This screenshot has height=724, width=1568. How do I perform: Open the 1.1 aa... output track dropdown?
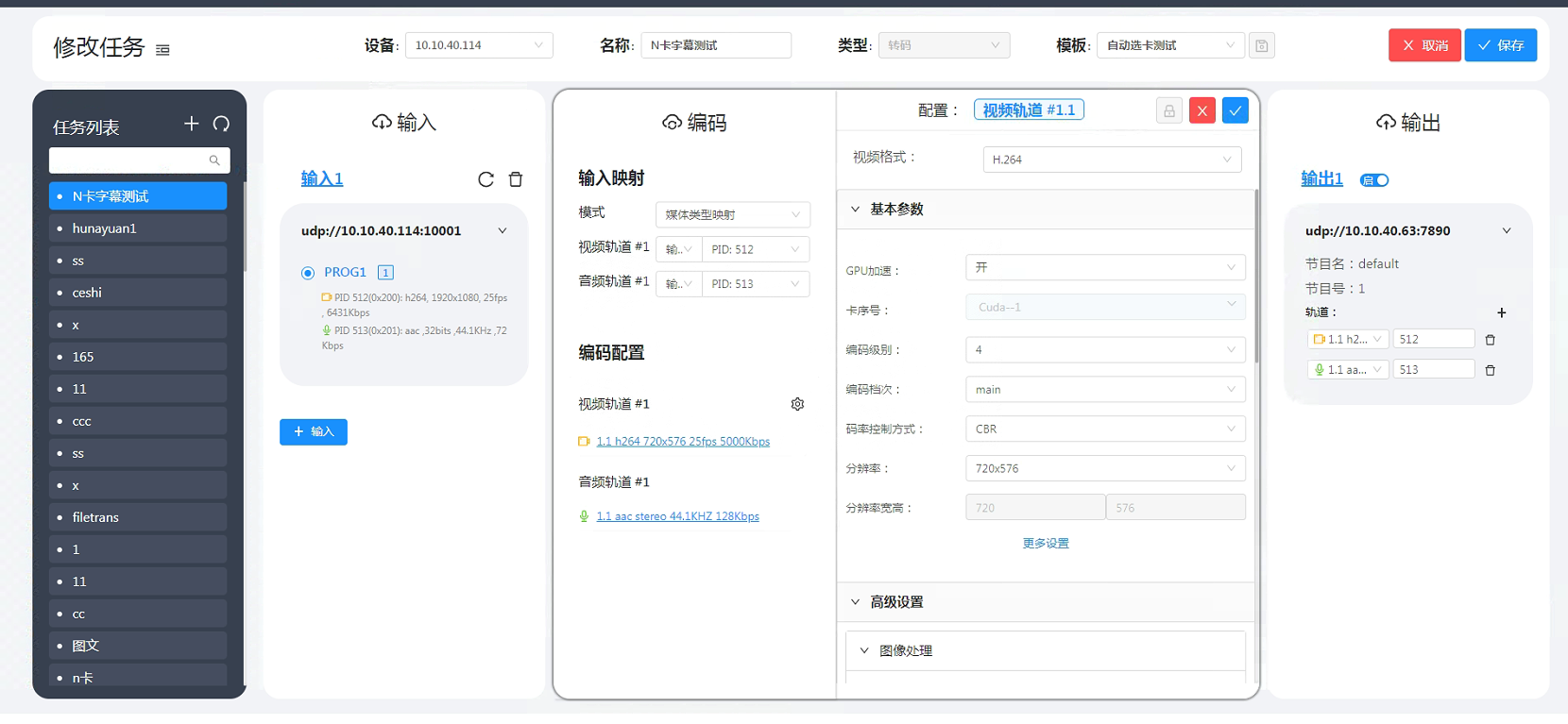pyautogui.click(x=1347, y=370)
